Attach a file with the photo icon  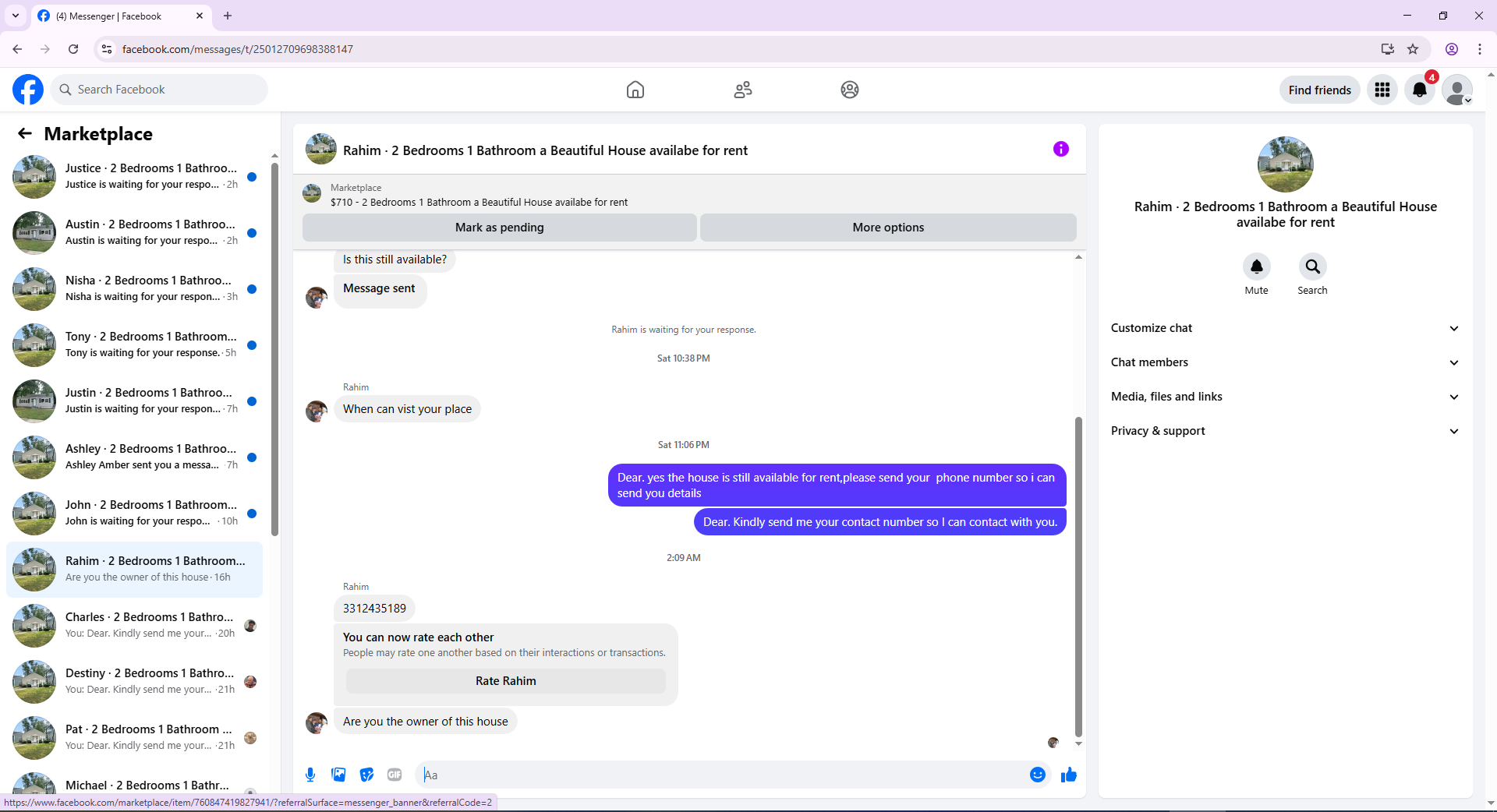[338, 775]
